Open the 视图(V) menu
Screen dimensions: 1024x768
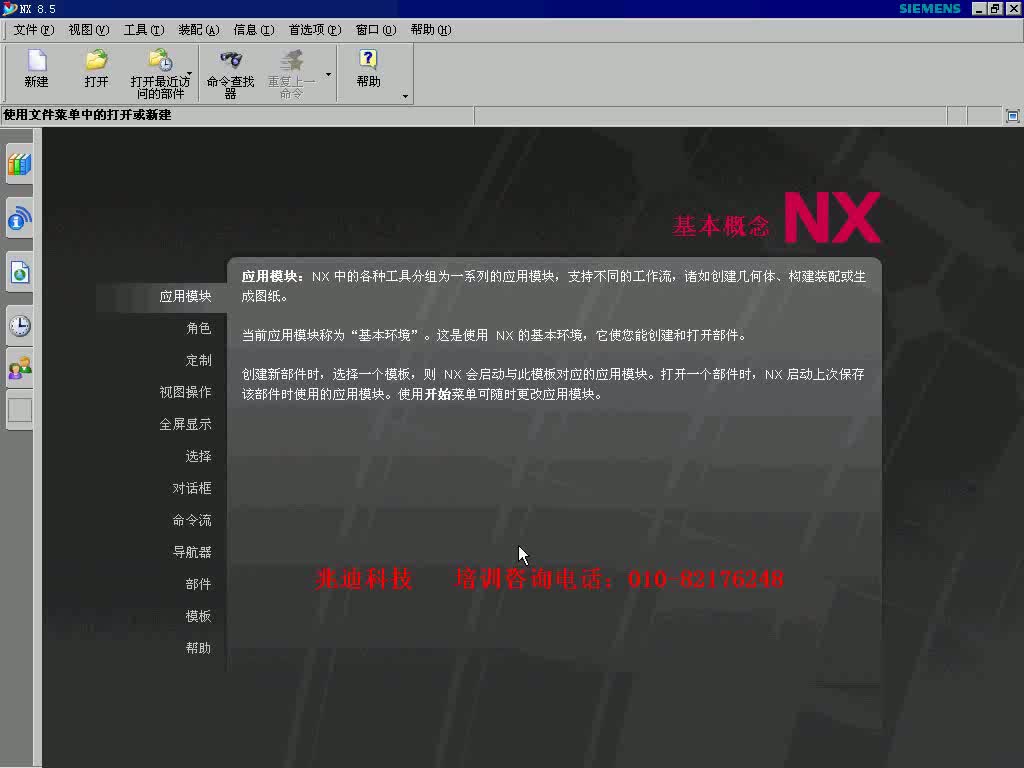coord(89,30)
